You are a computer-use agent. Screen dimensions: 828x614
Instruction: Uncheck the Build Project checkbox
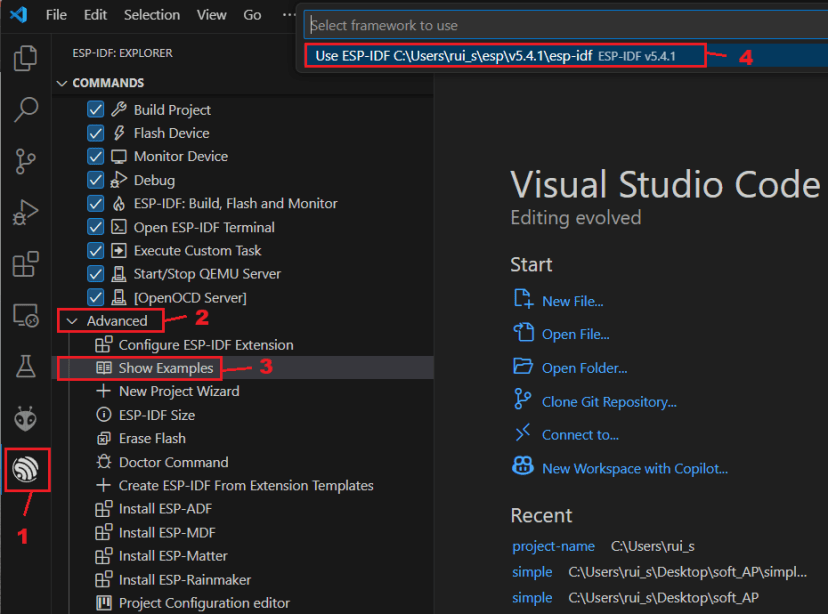tap(95, 110)
